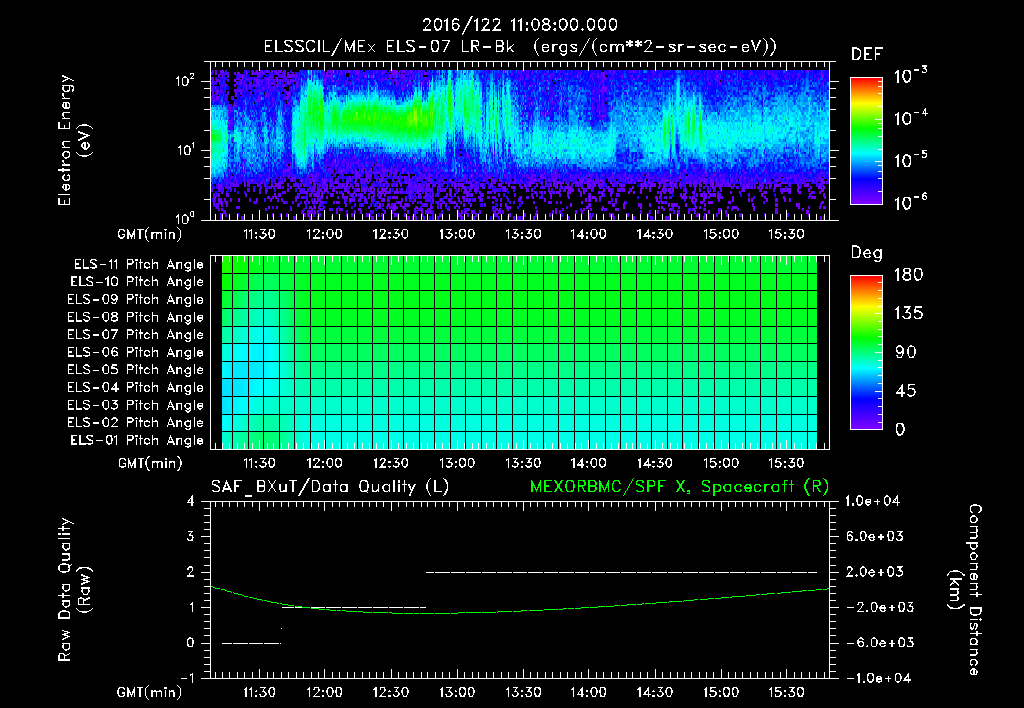Click the green MEXORBMC/SPF X, Spacecraft (R) legend
The height and width of the screenshot is (708, 1024).
[679, 487]
